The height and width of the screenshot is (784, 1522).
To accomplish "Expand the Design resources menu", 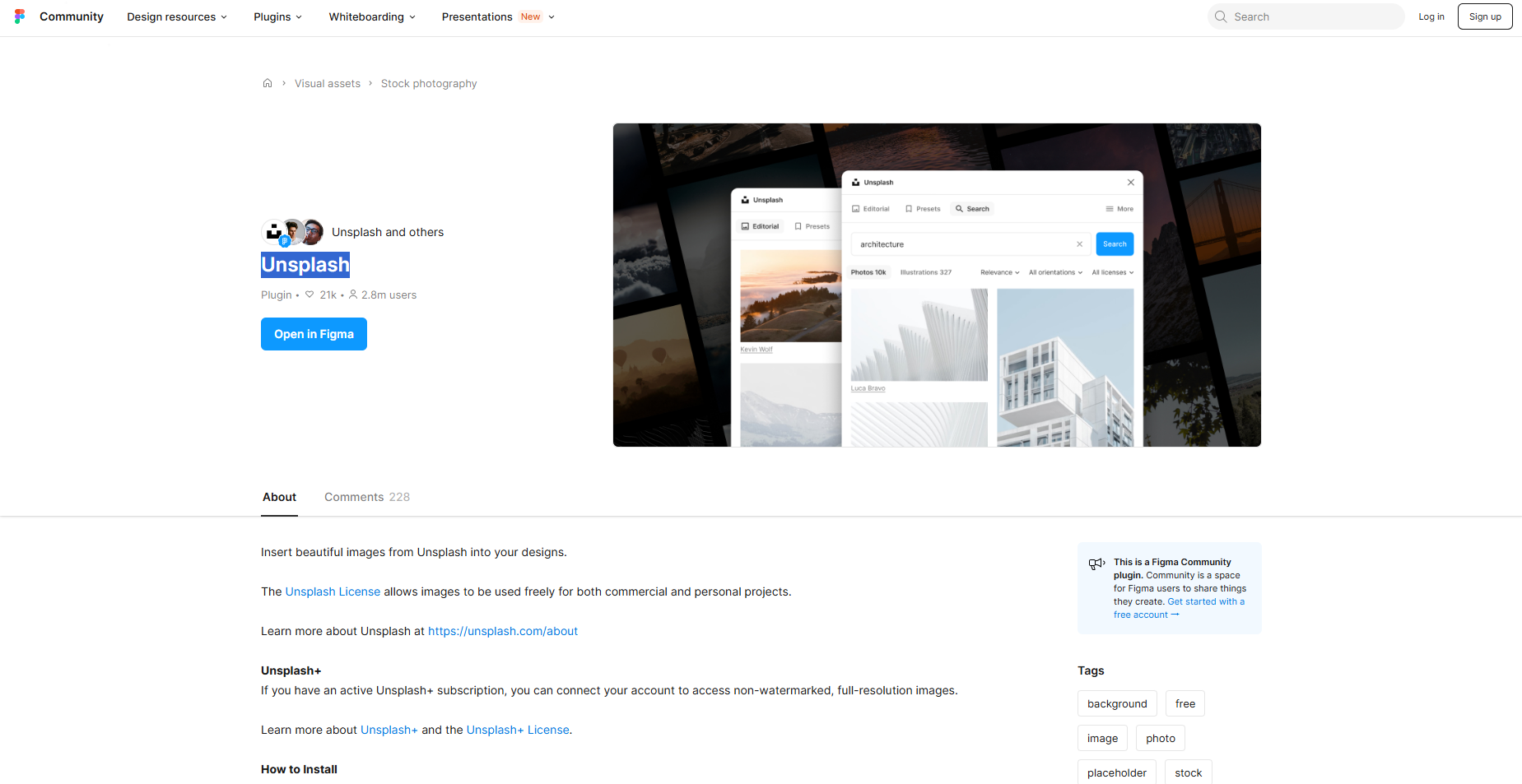I will pyautogui.click(x=177, y=16).
